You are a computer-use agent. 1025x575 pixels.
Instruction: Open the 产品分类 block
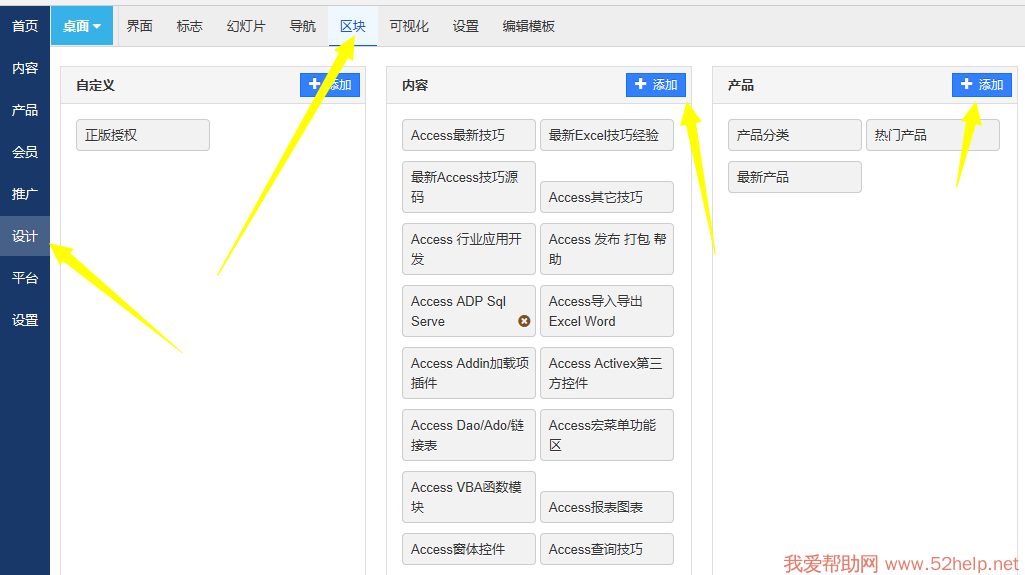pyautogui.click(x=794, y=135)
